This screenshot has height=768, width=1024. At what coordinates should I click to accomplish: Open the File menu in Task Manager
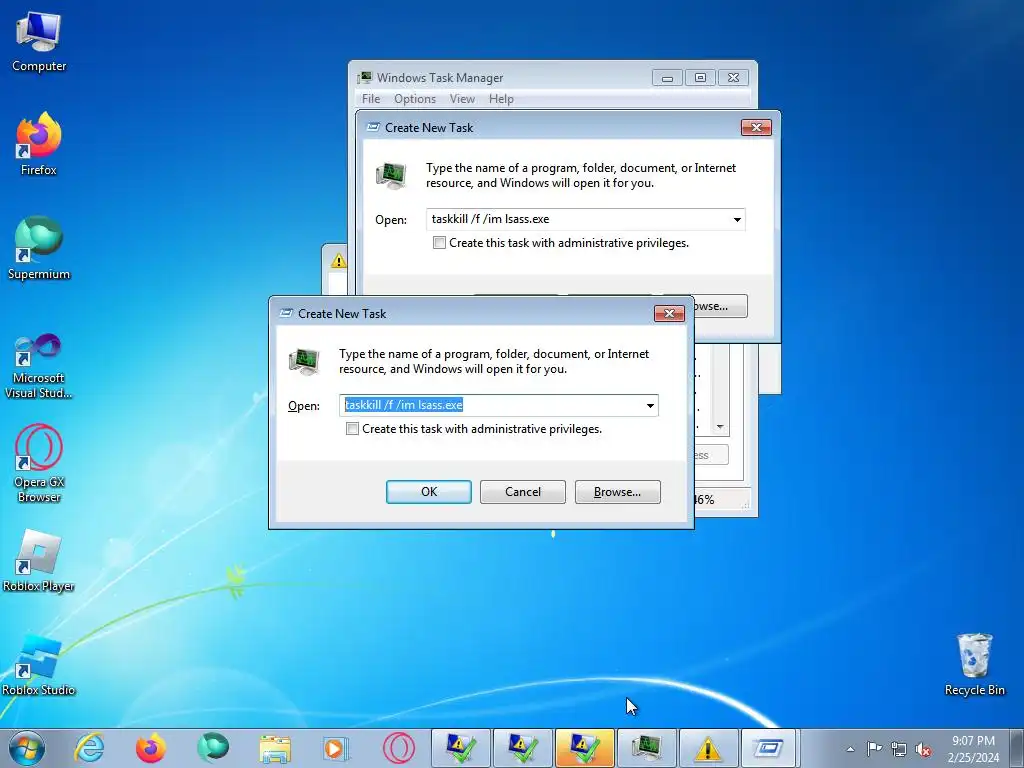371,99
